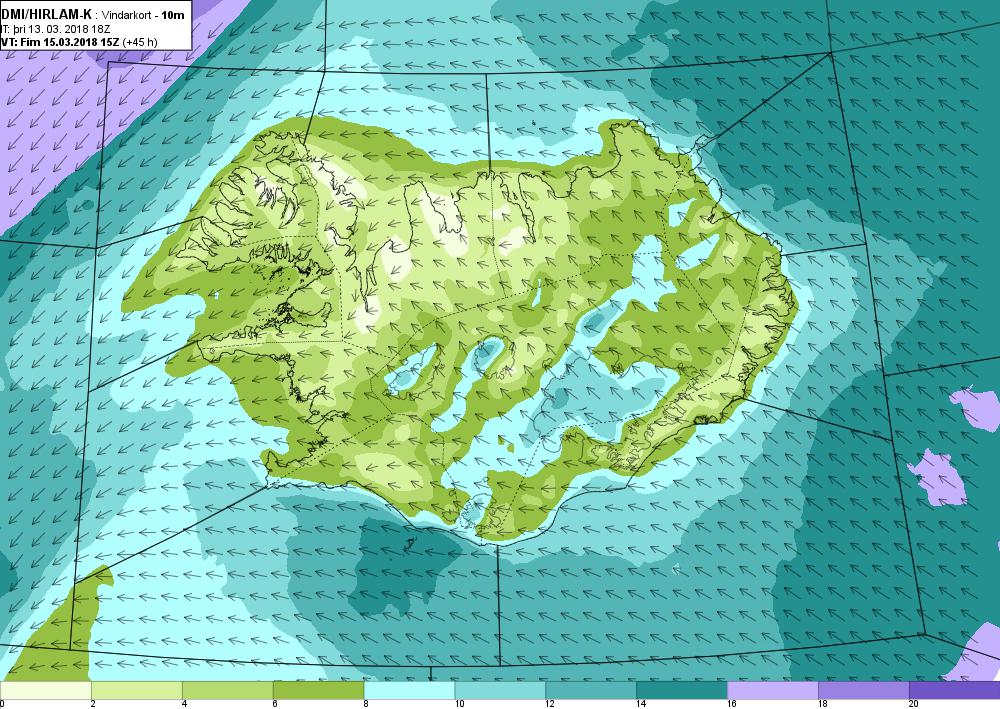Viewport: 1000px width, 709px height.
Task: Click the legend tick label '8'
Action: 366,704
